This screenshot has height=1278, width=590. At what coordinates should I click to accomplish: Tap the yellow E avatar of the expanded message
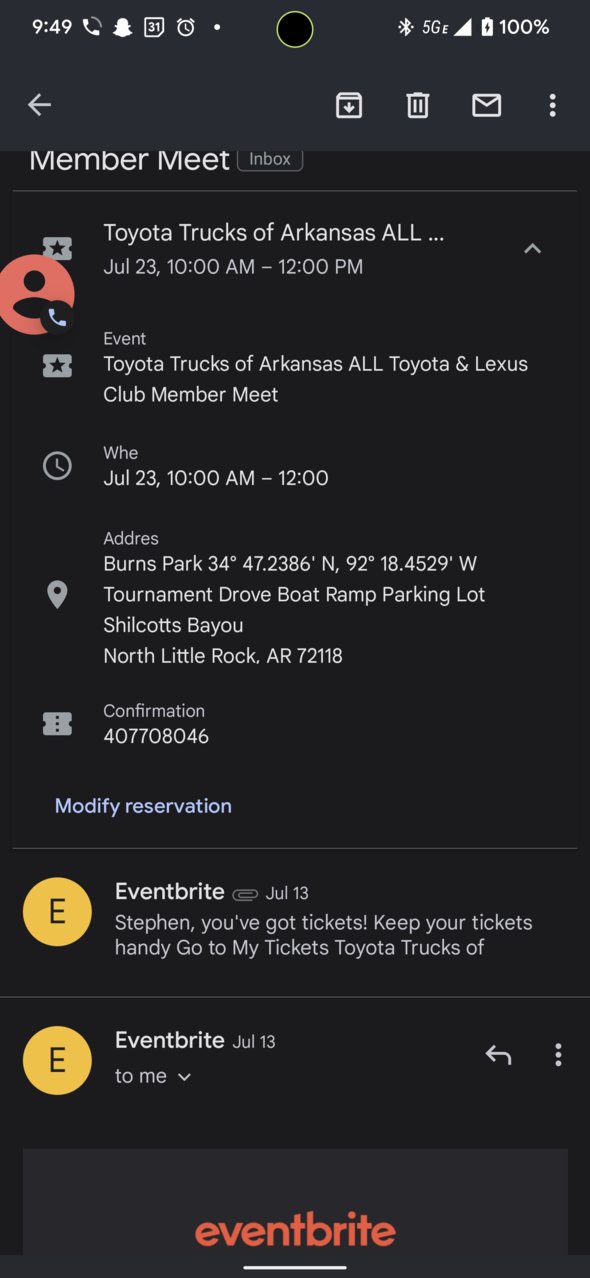(57, 1060)
